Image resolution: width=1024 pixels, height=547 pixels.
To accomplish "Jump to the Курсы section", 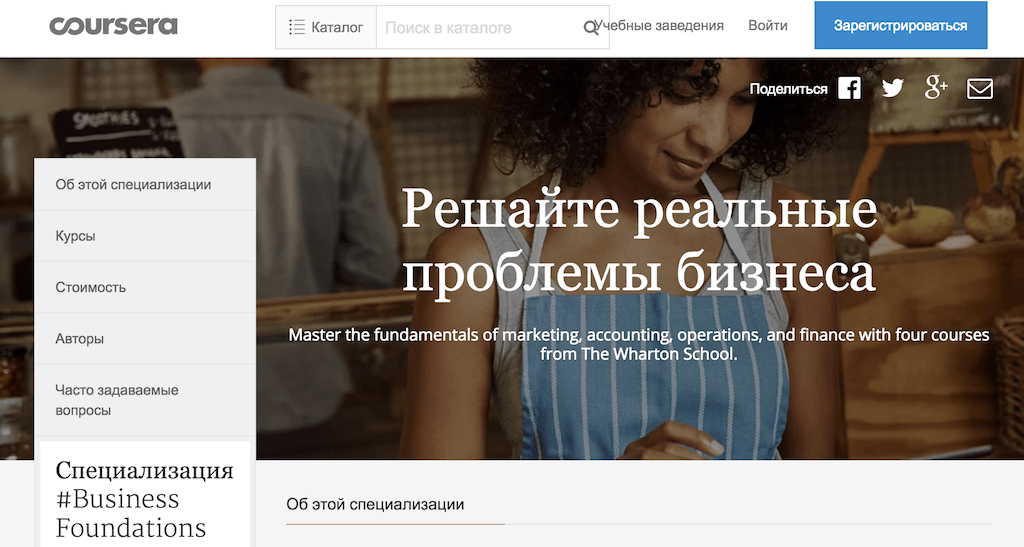I will (145, 236).
